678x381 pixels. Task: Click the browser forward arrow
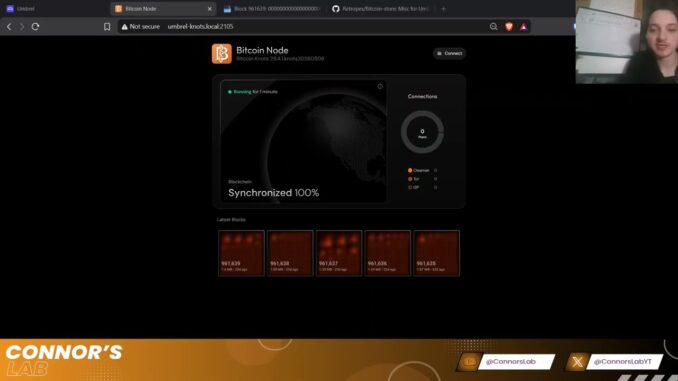click(x=22, y=27)
